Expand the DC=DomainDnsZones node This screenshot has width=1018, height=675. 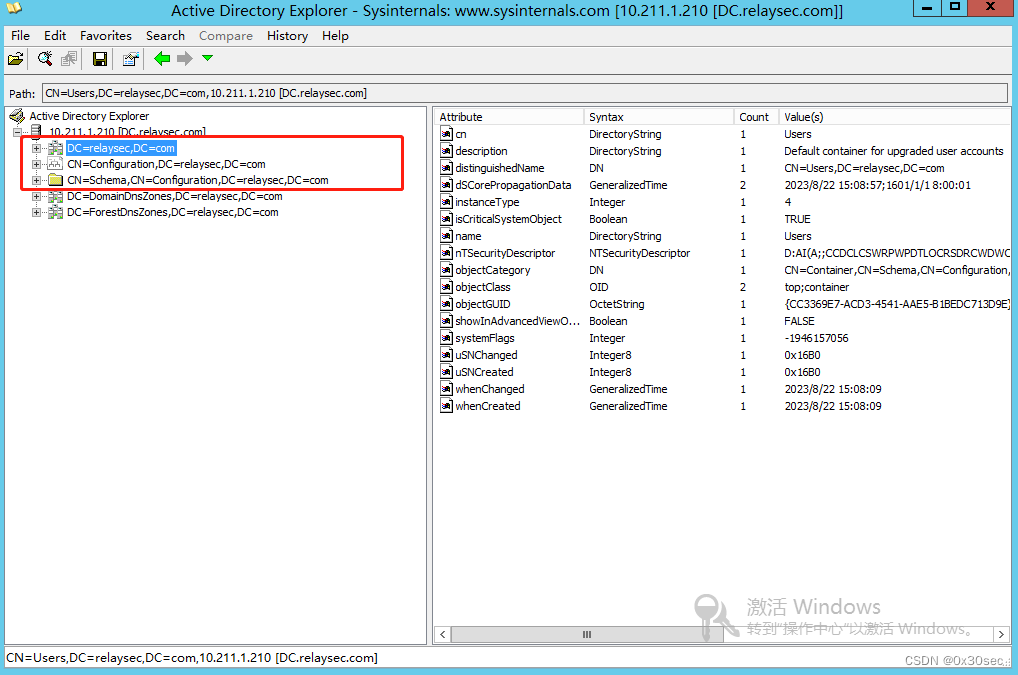coord(36,196)
